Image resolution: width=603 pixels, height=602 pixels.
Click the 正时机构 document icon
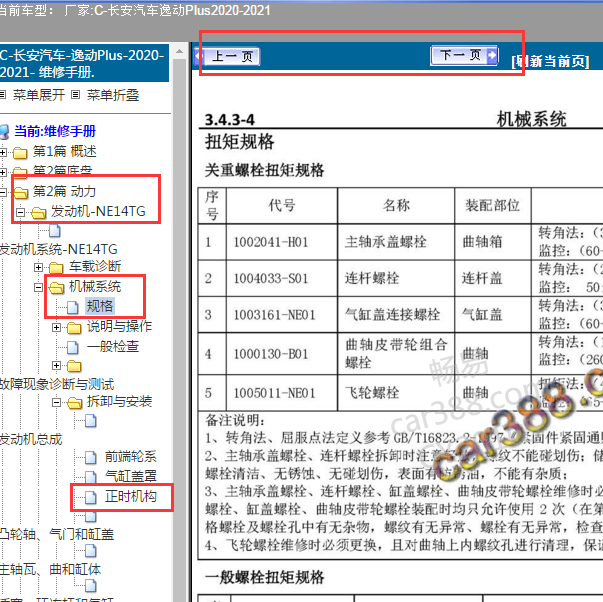(91, 497)
